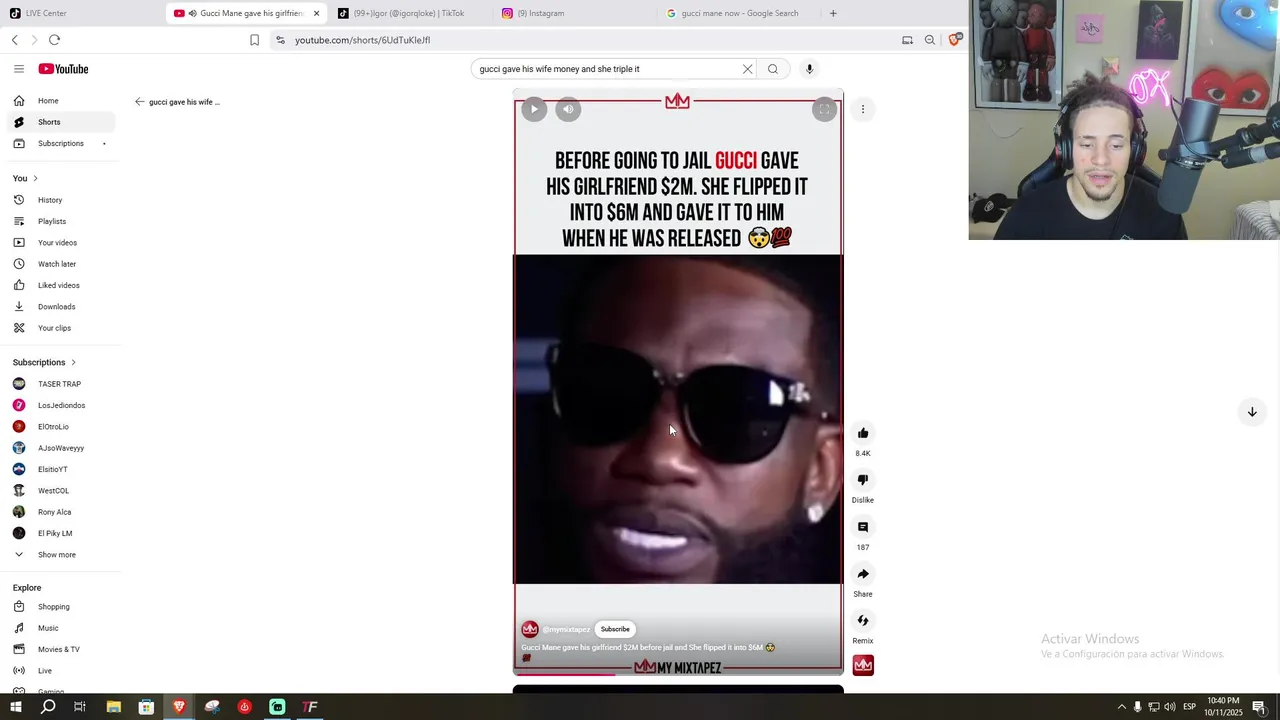Open WestCOL channel subscription
This screenshot has height=720, width=1280.
tap(61, 491)
